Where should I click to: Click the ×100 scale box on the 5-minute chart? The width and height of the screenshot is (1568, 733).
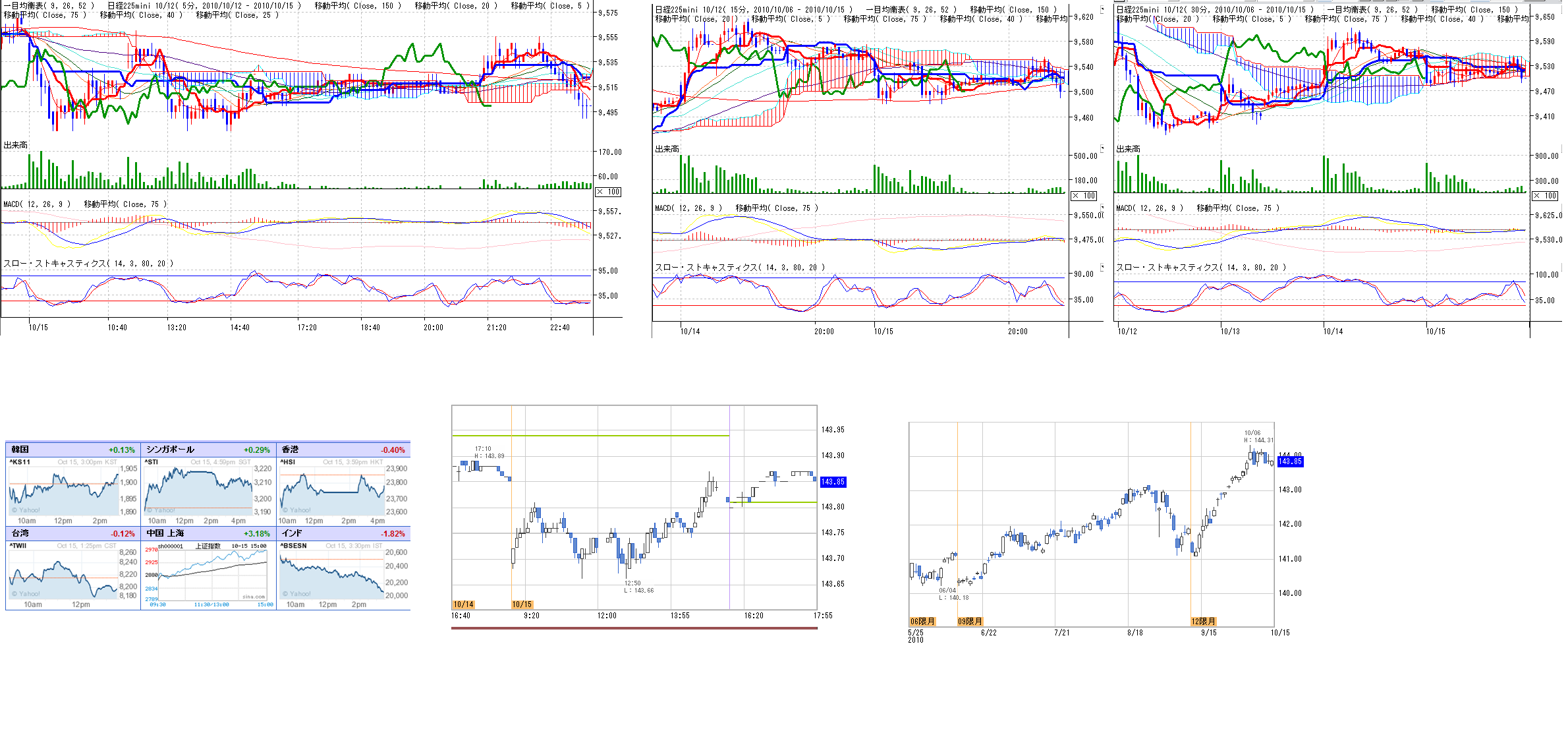pos(608,192)
